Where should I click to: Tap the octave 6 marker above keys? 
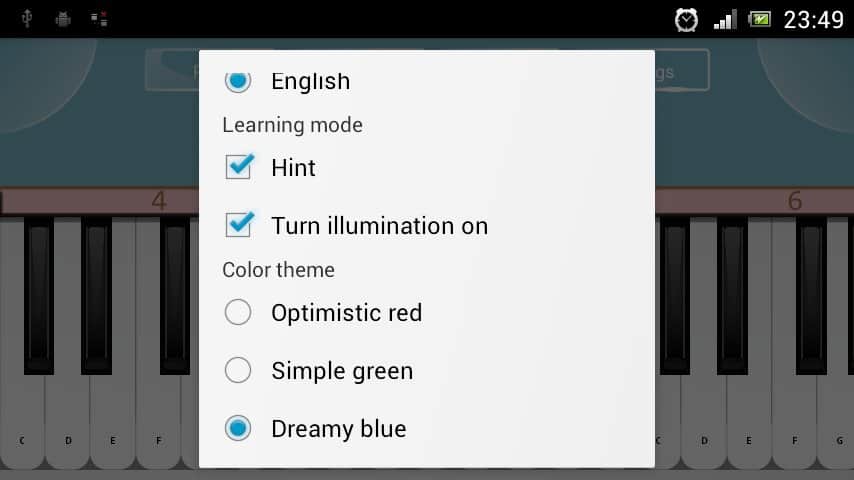795,201
